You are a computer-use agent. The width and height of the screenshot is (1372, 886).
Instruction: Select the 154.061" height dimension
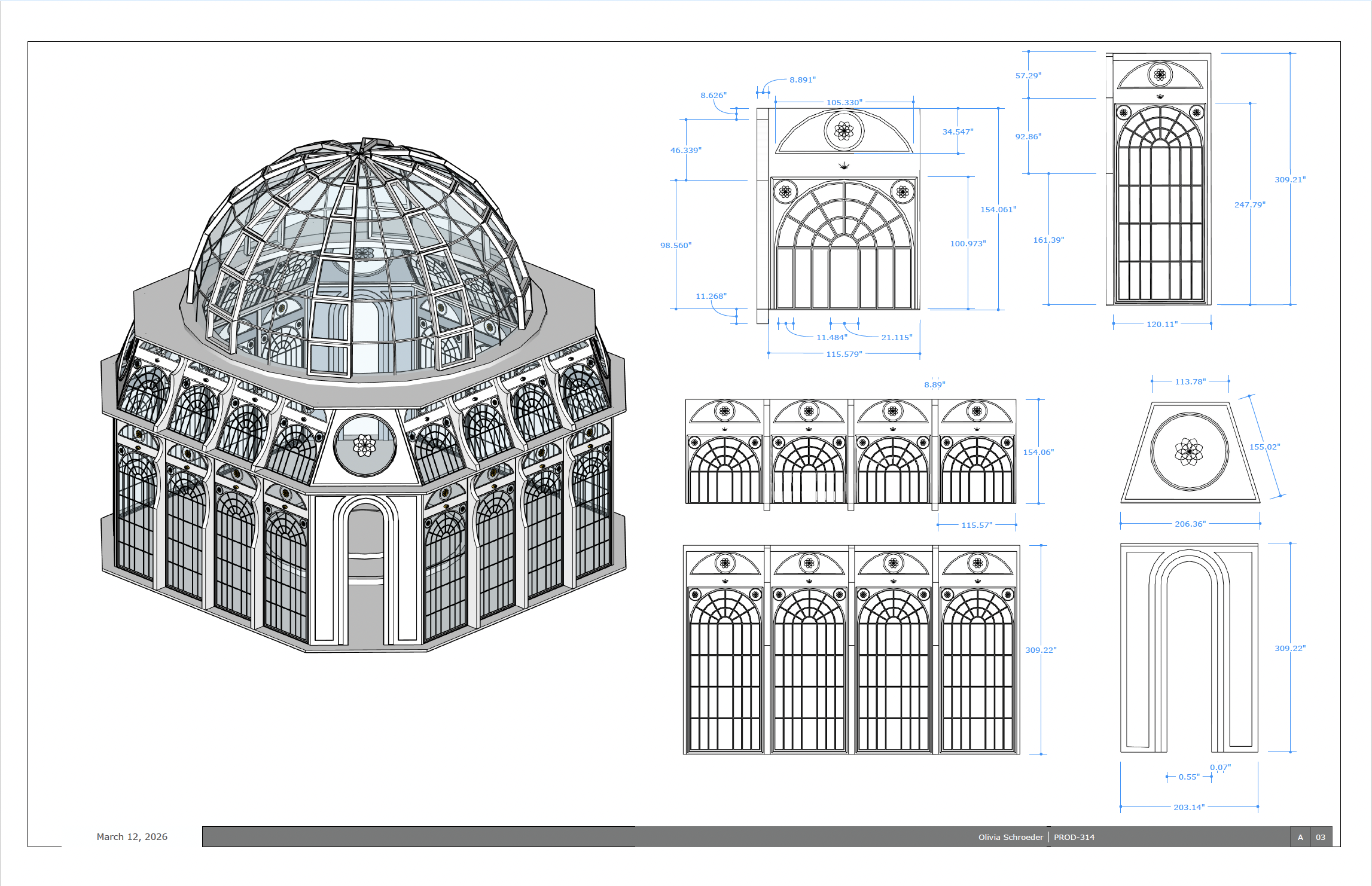[x=998, y=209]
